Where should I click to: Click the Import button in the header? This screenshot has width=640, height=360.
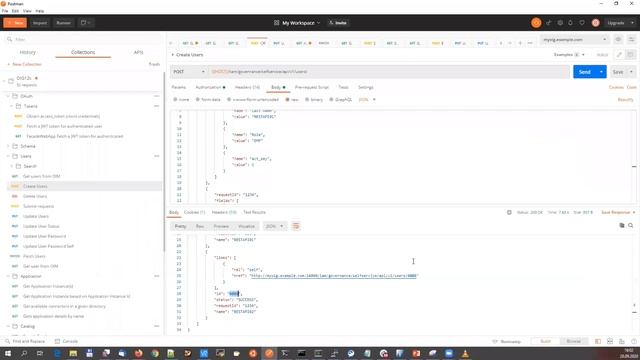point(40,23)
